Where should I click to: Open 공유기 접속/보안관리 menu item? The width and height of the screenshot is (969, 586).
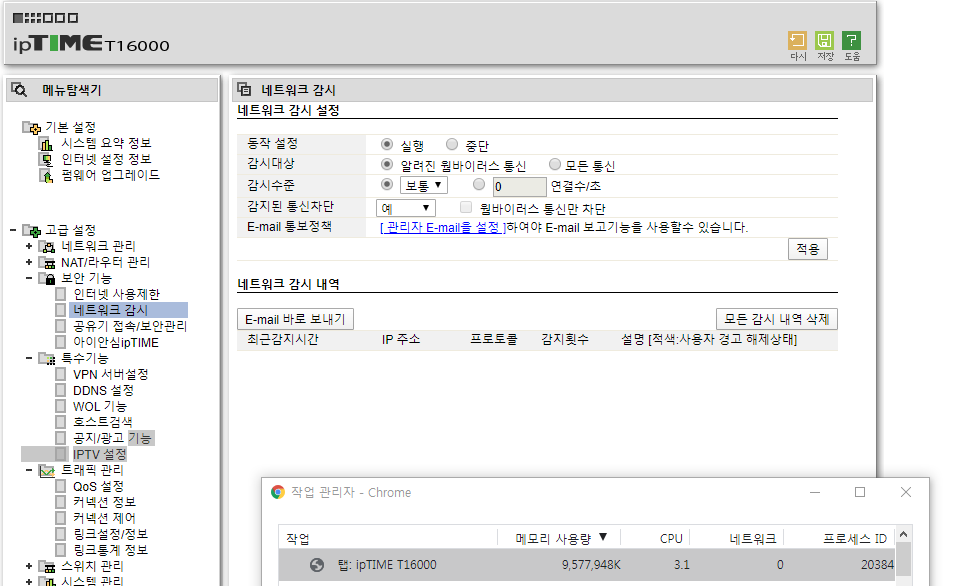(130, 326)
